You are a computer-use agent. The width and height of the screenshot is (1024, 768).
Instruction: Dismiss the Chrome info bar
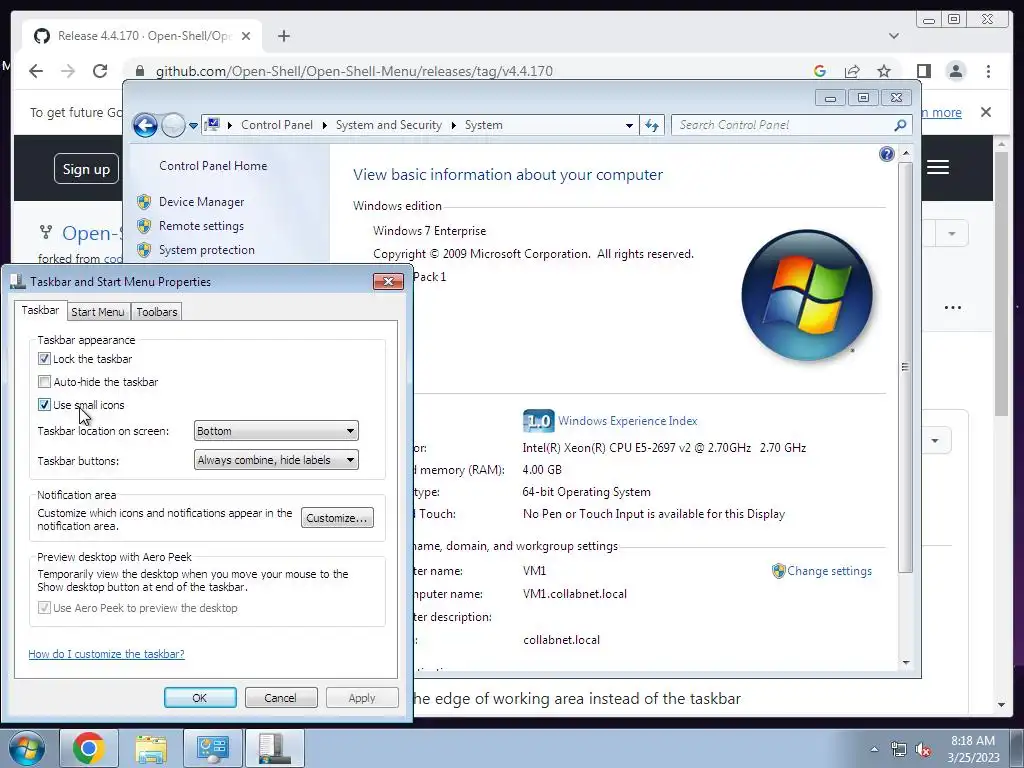coord(986,112)
